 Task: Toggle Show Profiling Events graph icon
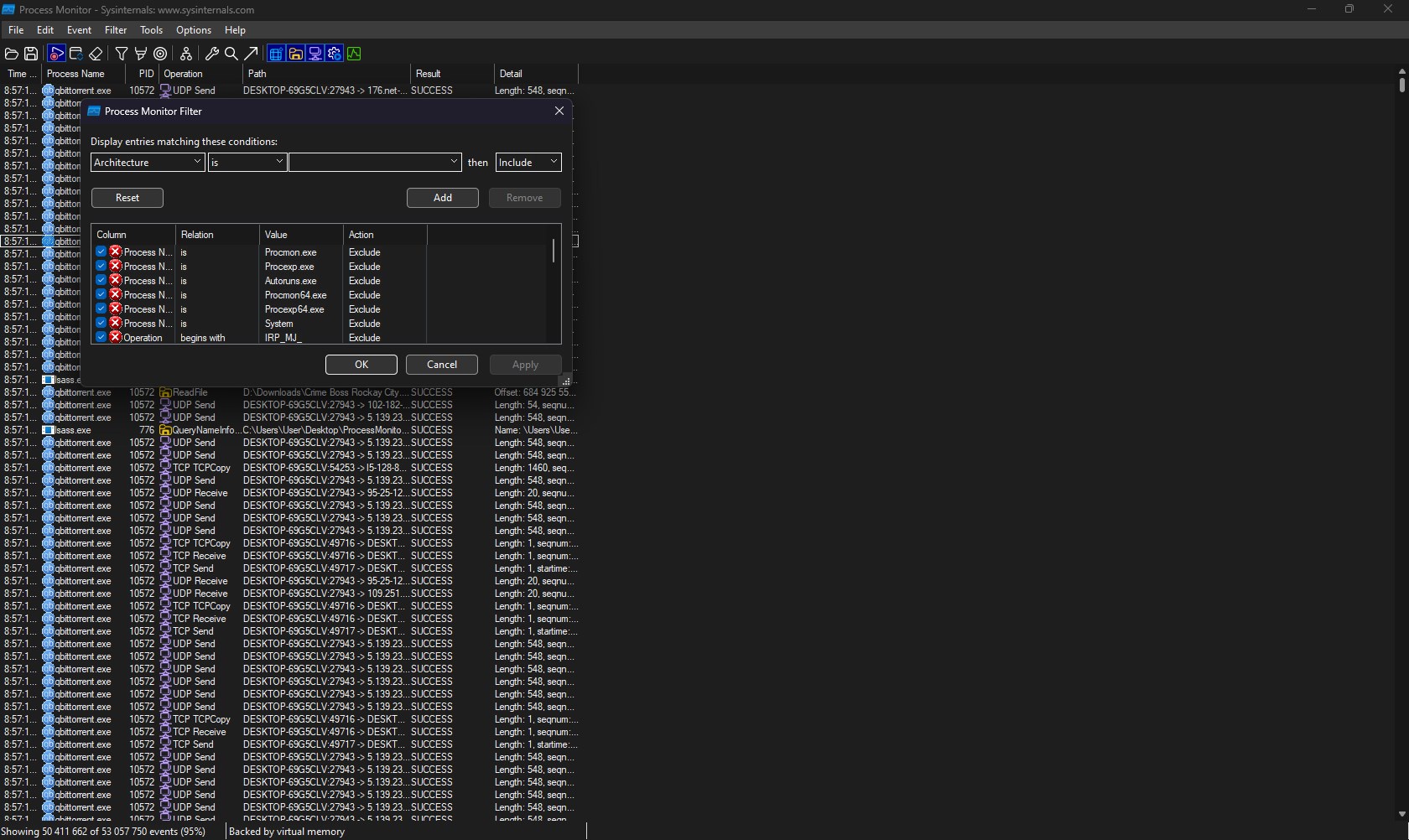(354, 54)
